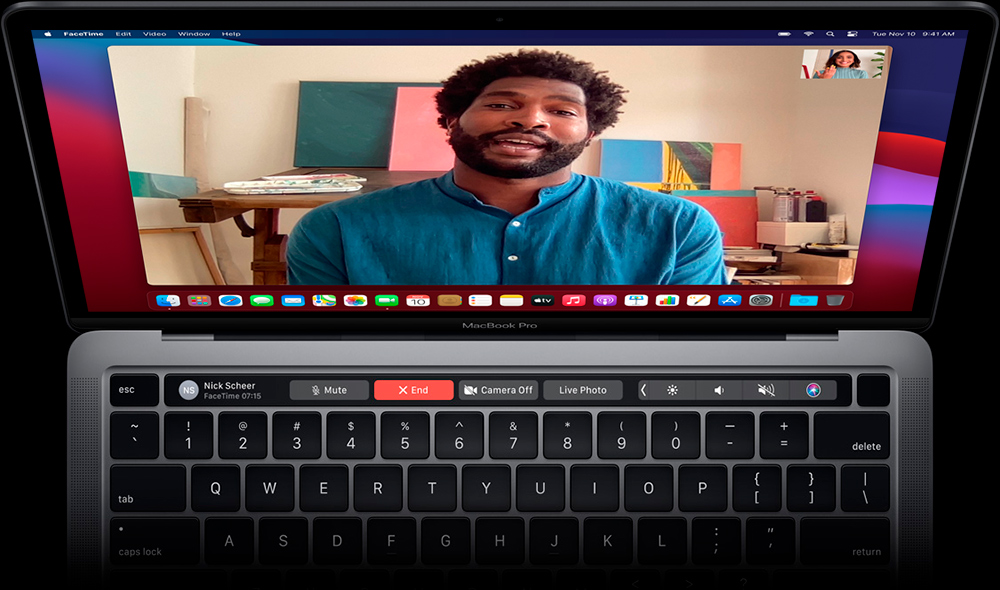Tap the brightness control on Touch Bar
The height and width of the screenshot is (590, 1000).
coord(672,390)
